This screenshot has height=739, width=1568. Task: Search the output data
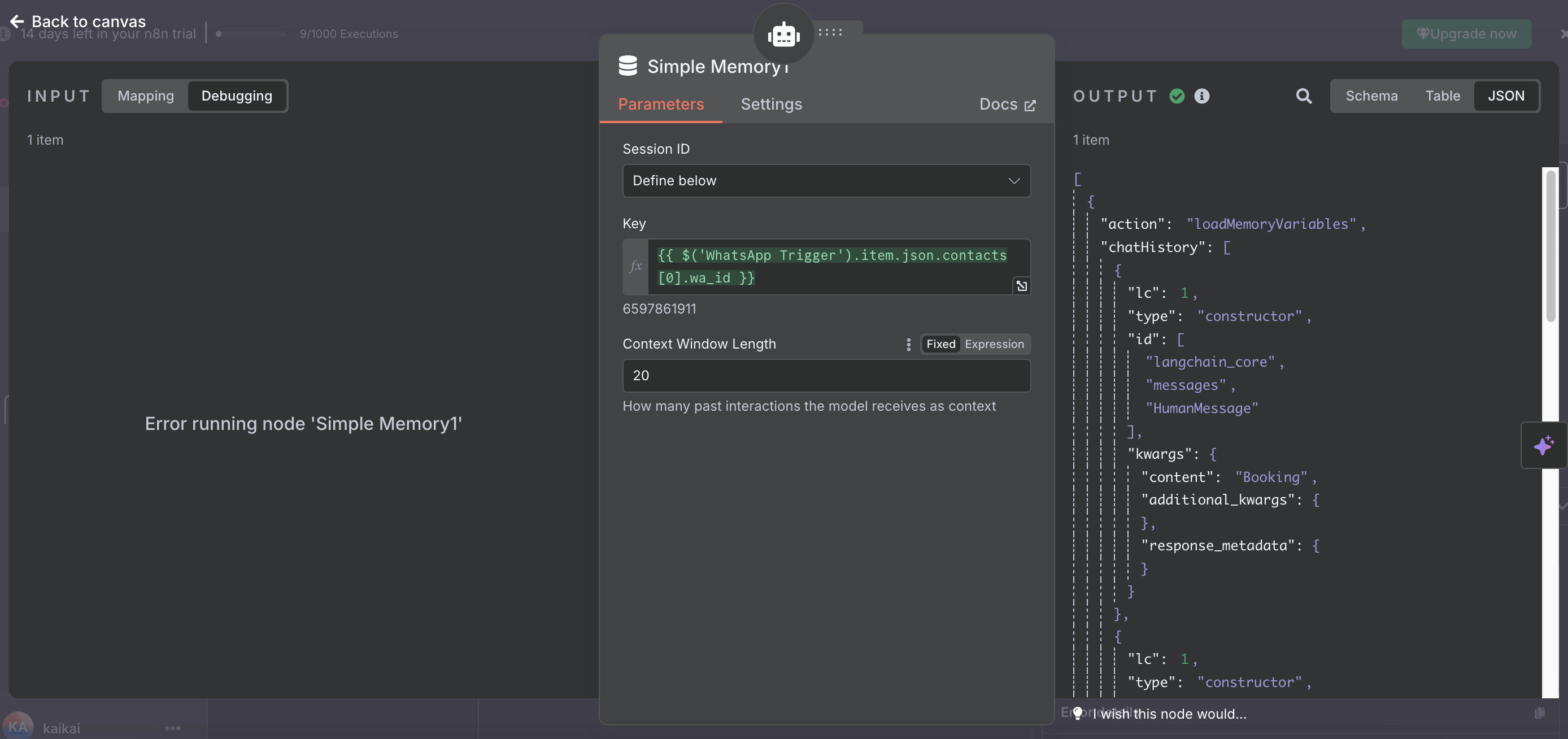[x=1303, y=95]
